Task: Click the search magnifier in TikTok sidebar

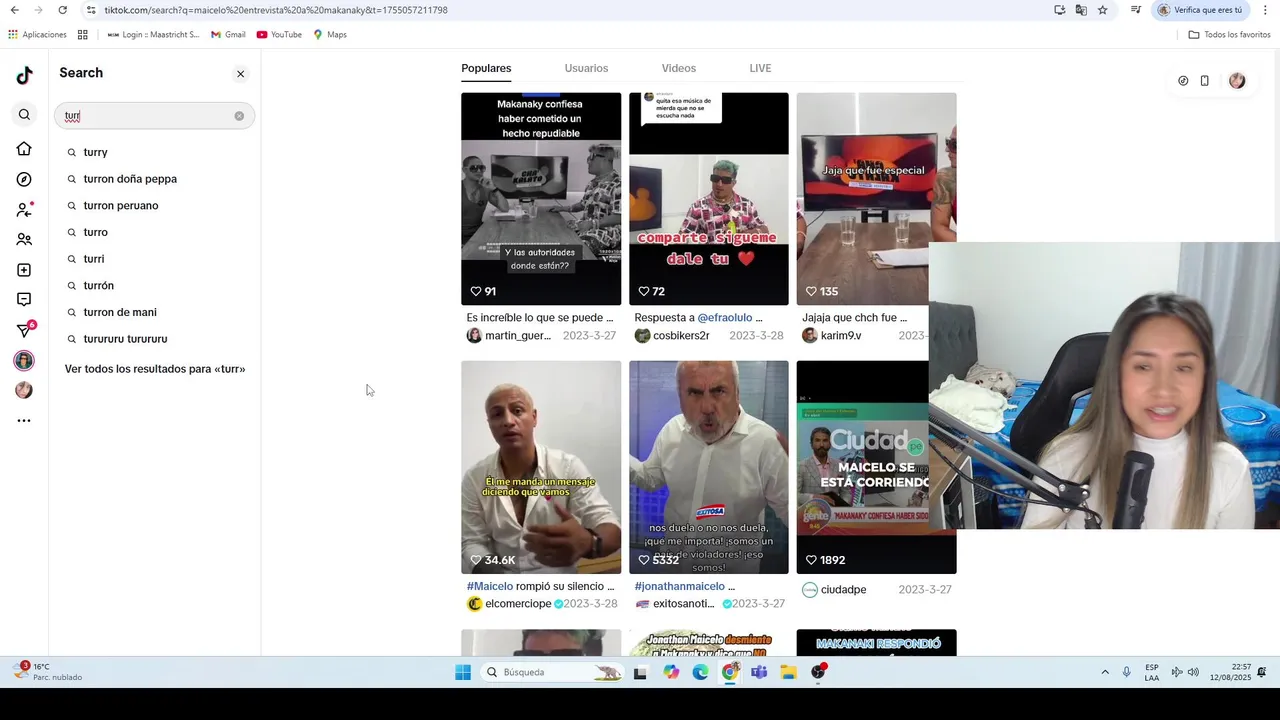Action: 24,115
